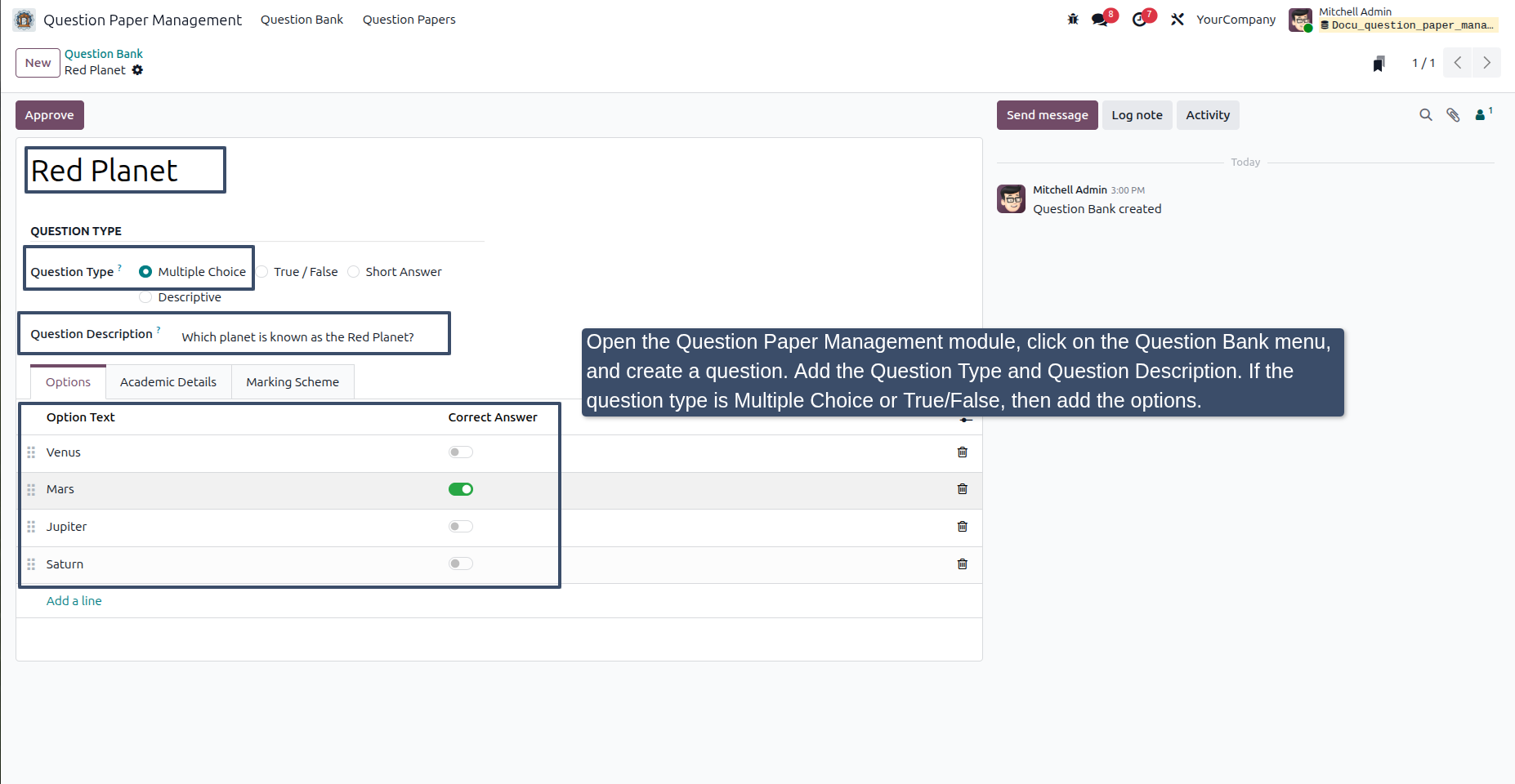Show followers icon in the chatter
Image resolution: width=1515 pixels, height=784 pixels.
(1482, 115)
